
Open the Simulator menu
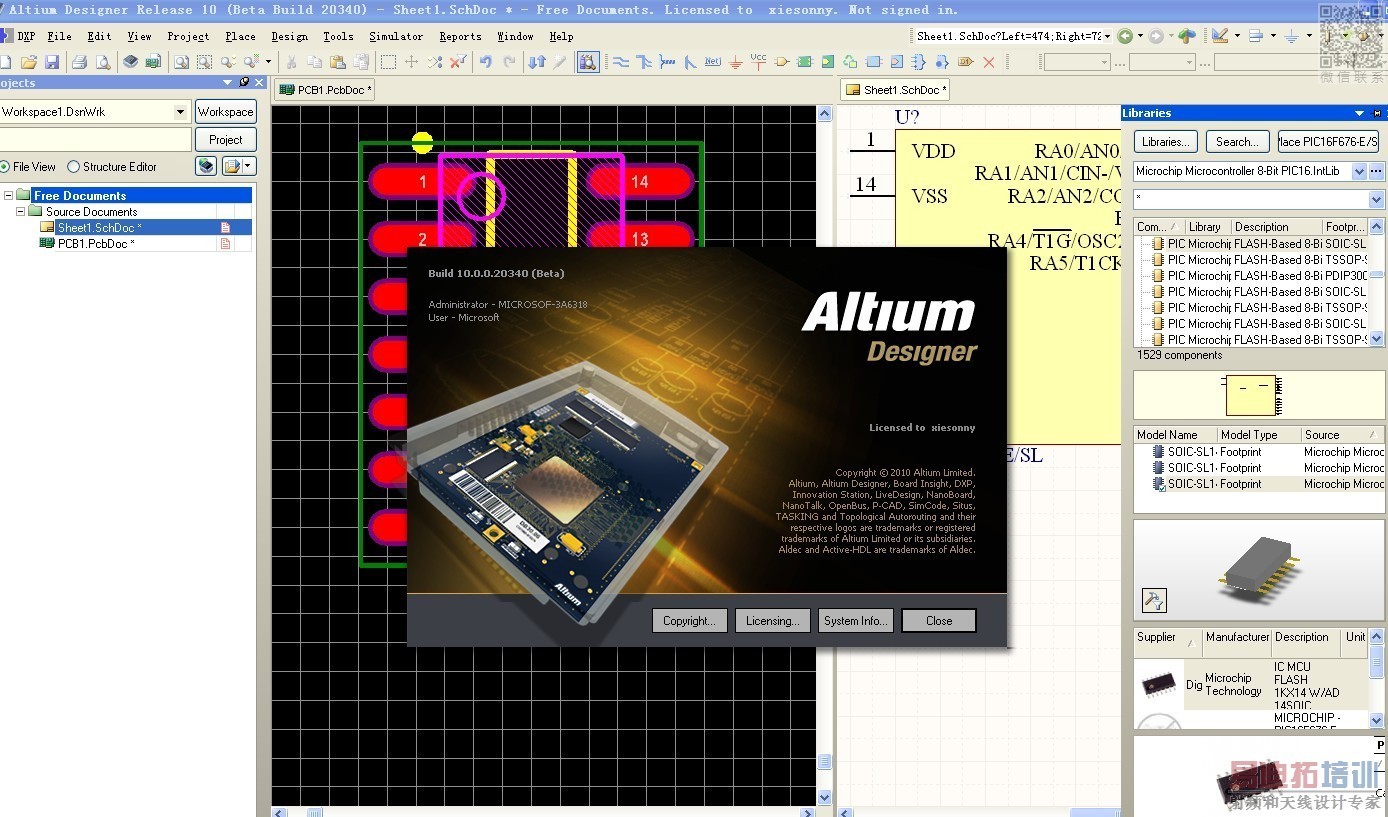tap(396, 36)
